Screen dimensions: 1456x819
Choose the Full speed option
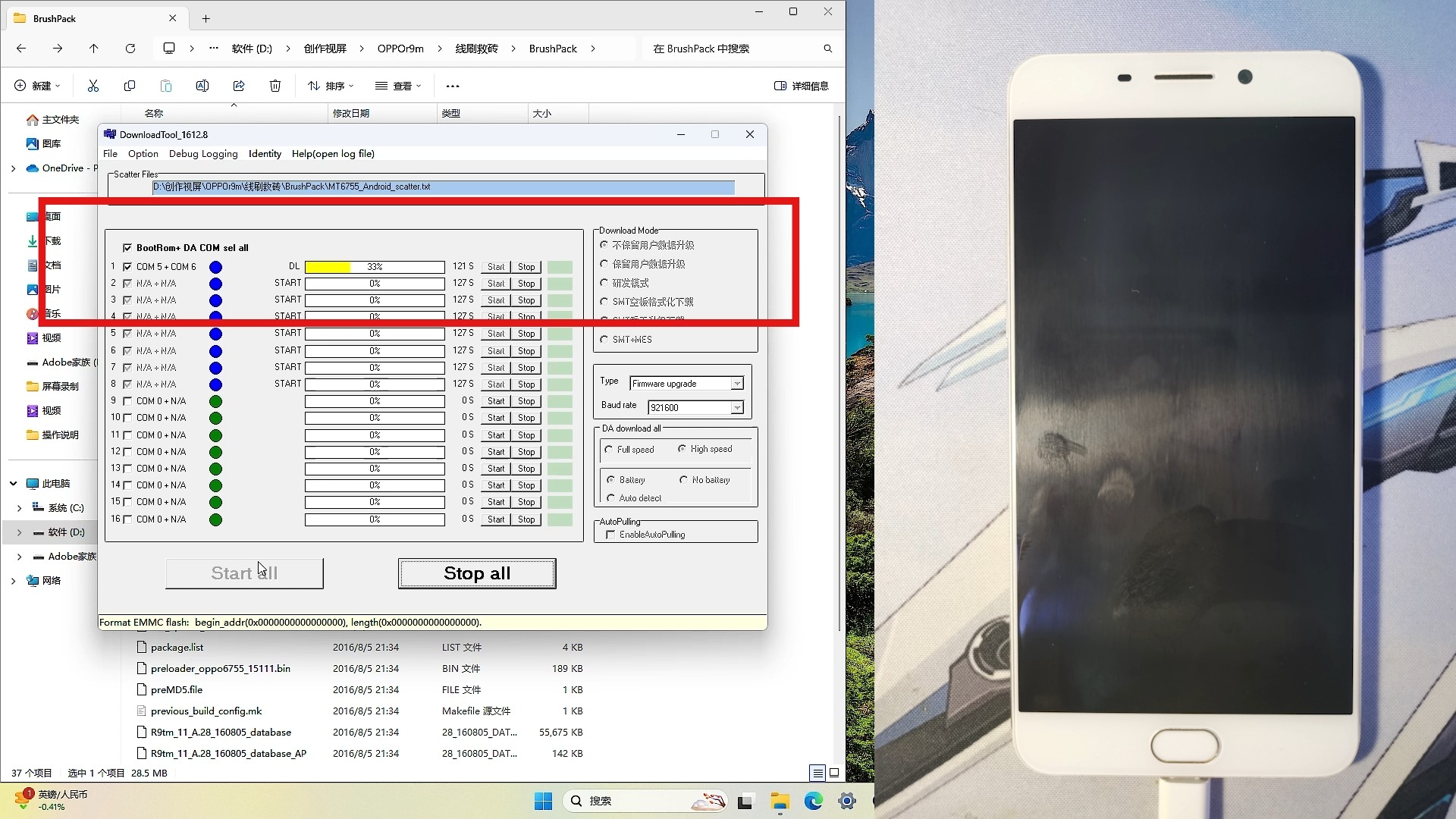click(609, 450)
